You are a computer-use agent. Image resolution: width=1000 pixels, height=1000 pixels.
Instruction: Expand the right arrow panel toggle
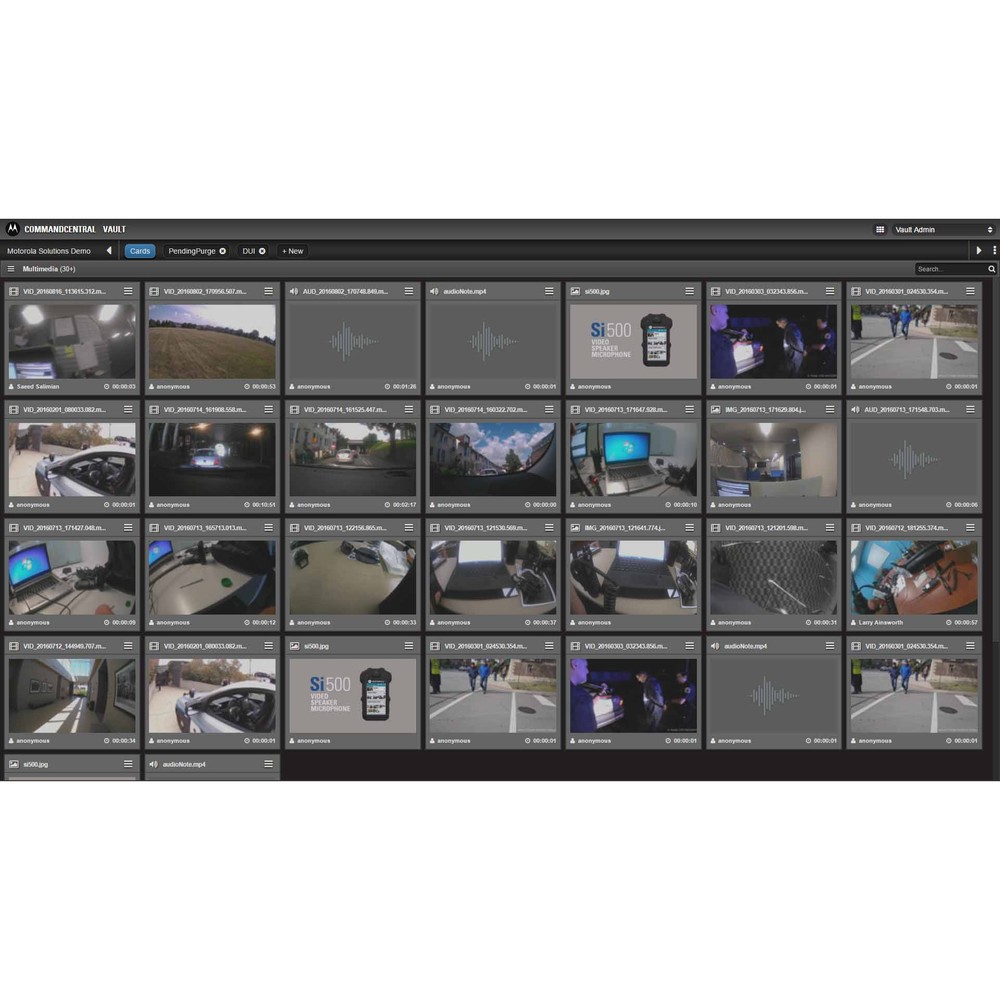pyautogui.click(x=979, y=251)
